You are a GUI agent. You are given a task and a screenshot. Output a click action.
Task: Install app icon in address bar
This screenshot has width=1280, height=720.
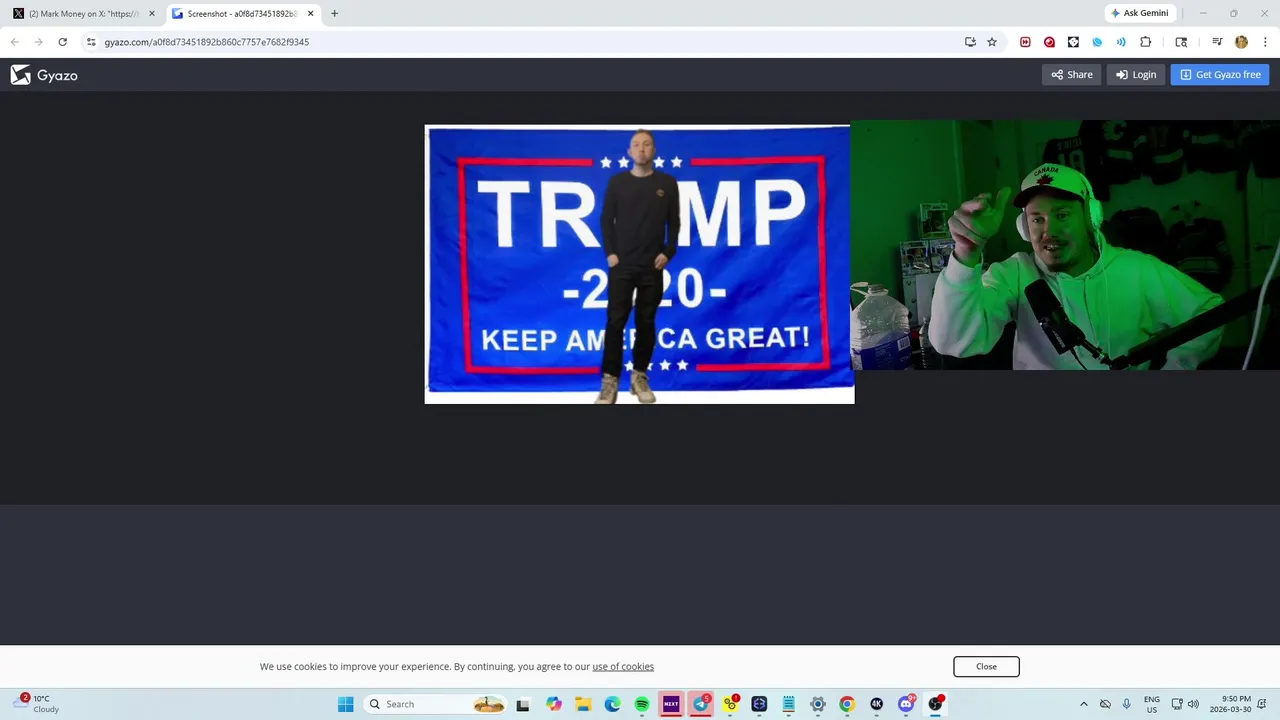tap(970, 42)
